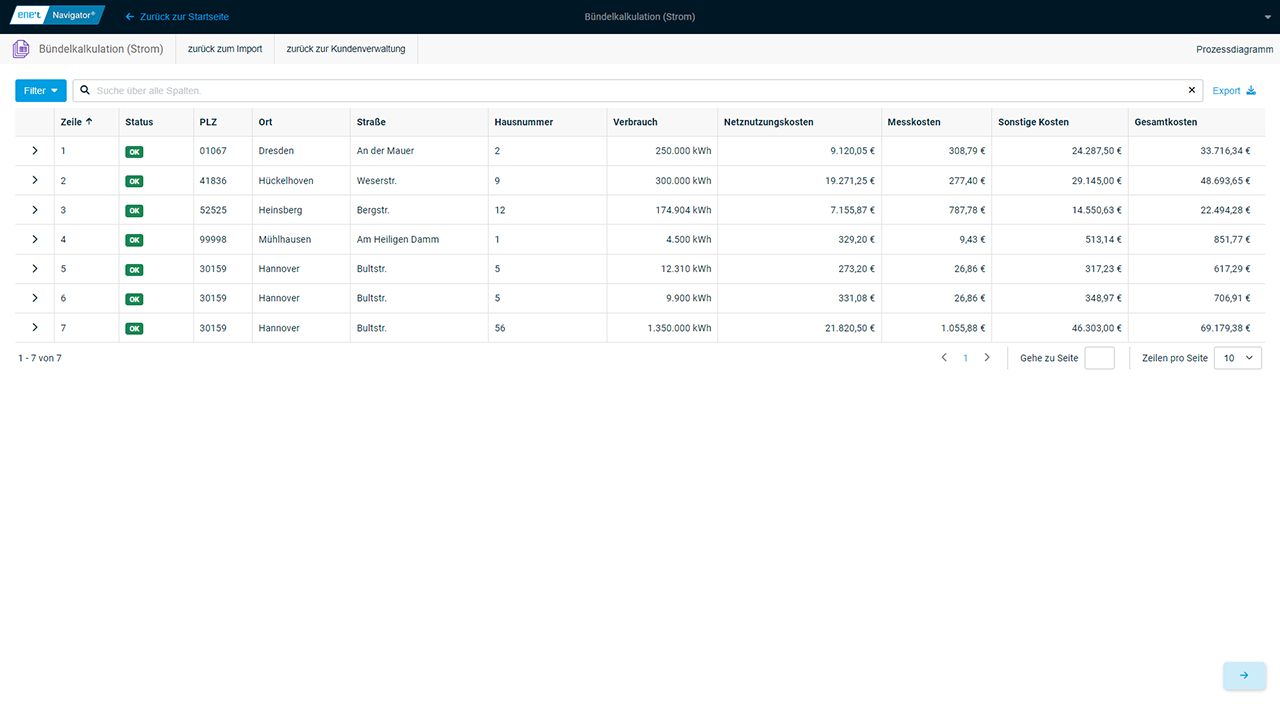
Task: Expand row 1 for Dresden
Action: click(x=35, y=151)
